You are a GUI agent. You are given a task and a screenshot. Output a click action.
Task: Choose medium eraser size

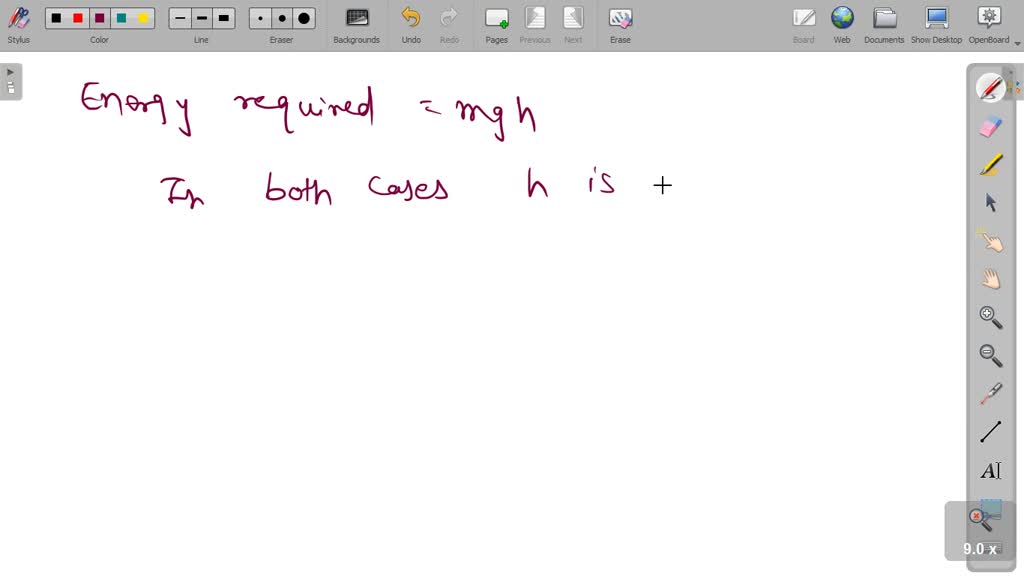282,18
